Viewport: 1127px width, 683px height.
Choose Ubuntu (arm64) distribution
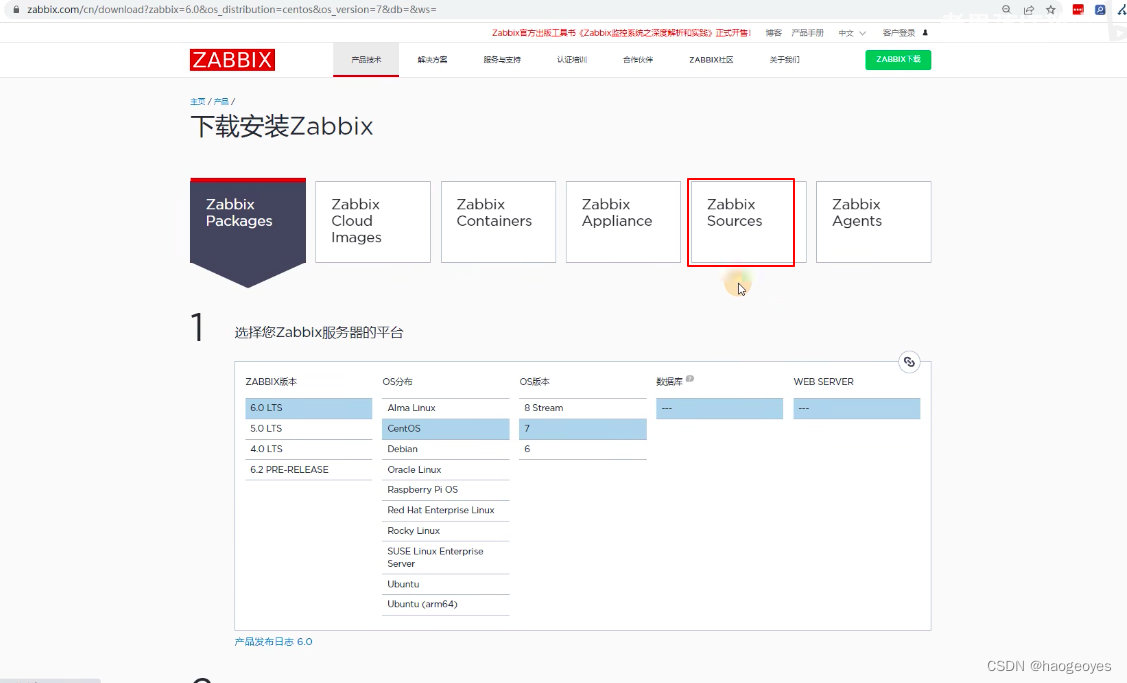(446, 604)
